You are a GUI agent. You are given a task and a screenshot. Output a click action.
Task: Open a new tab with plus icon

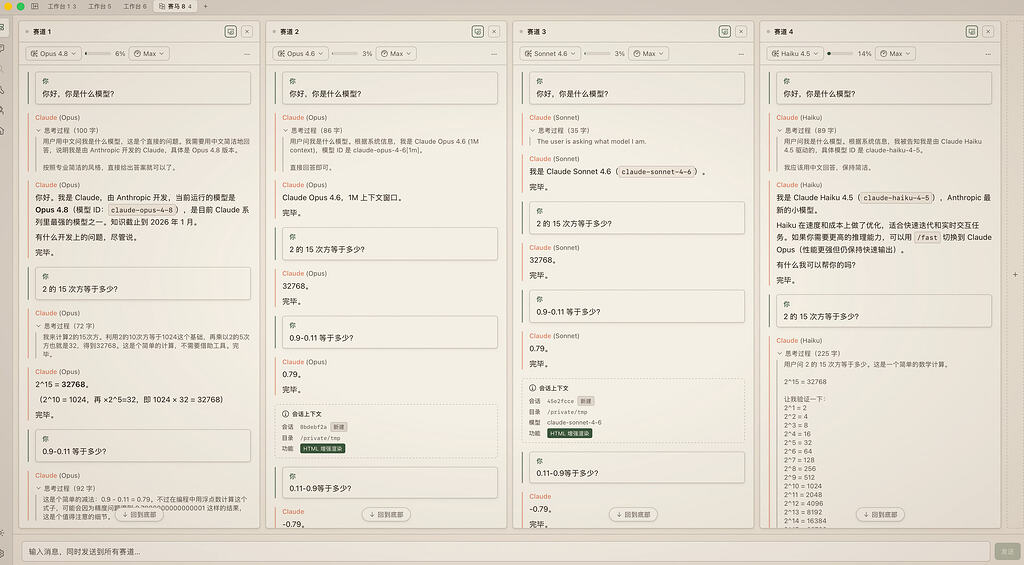[x=205, y=6]
